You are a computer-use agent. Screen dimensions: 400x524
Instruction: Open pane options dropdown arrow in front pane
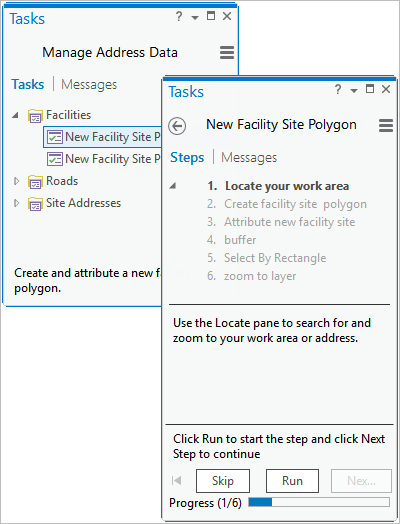click(354, 90)
